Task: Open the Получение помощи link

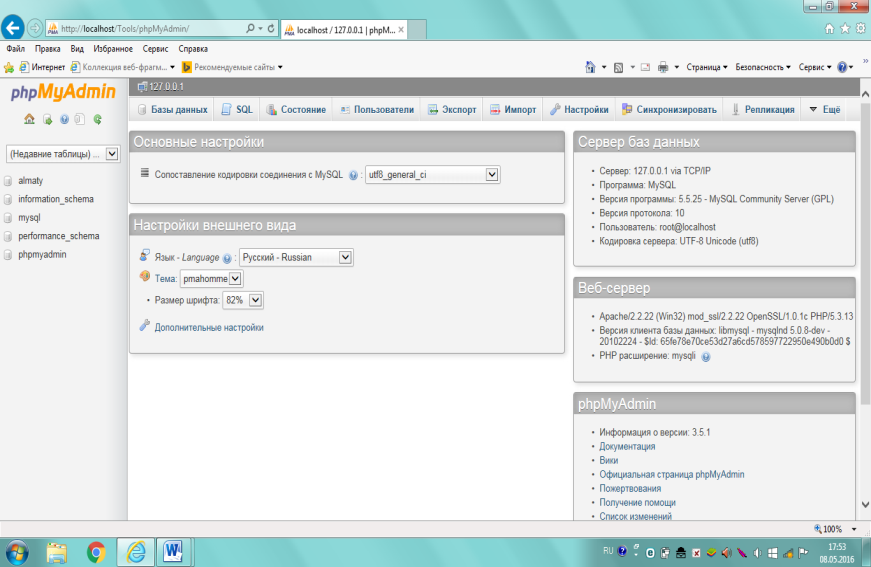Action: 637,503
